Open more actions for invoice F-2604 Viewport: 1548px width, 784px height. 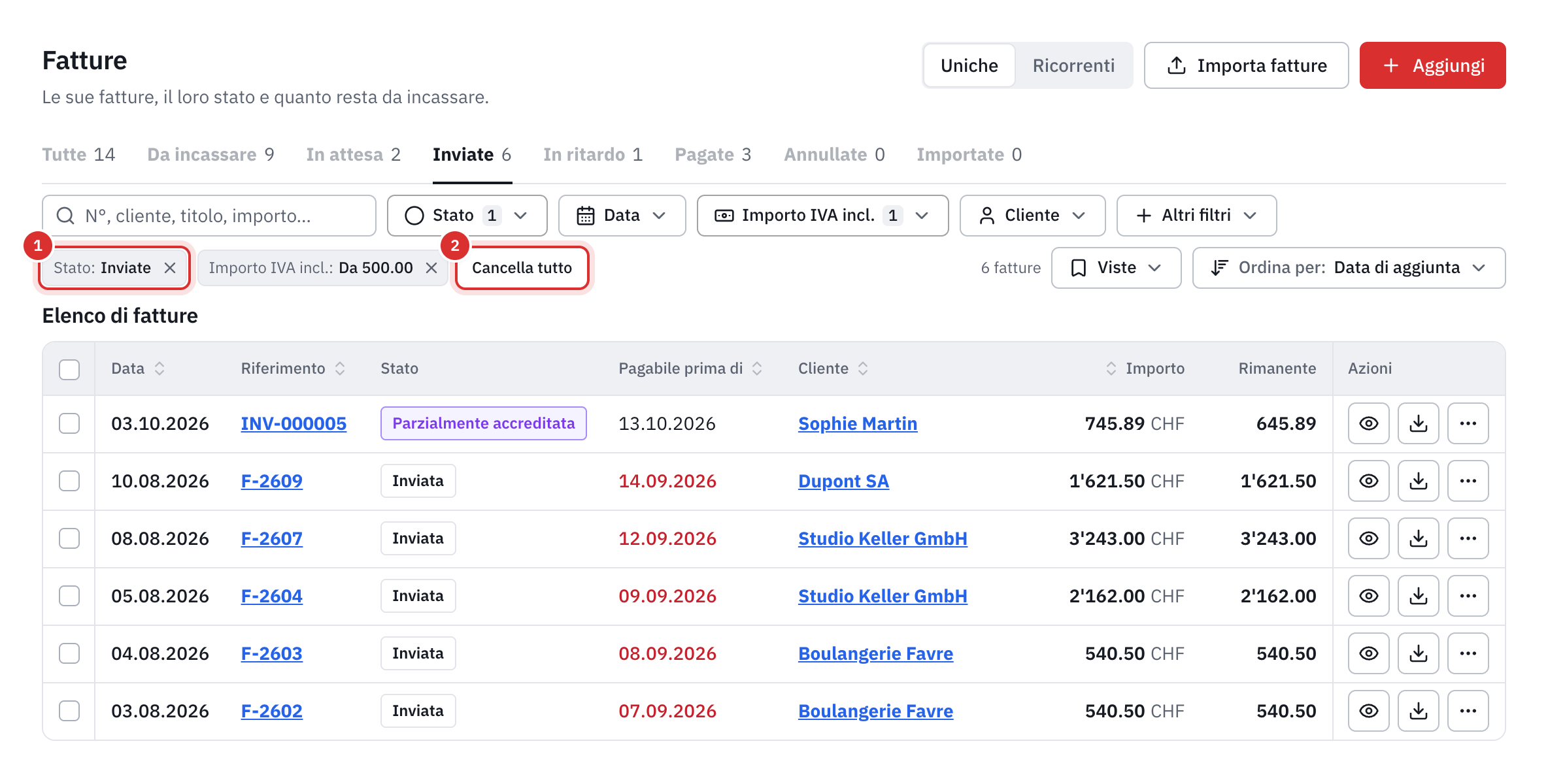pyautogui.click(x=1468, y=596)
